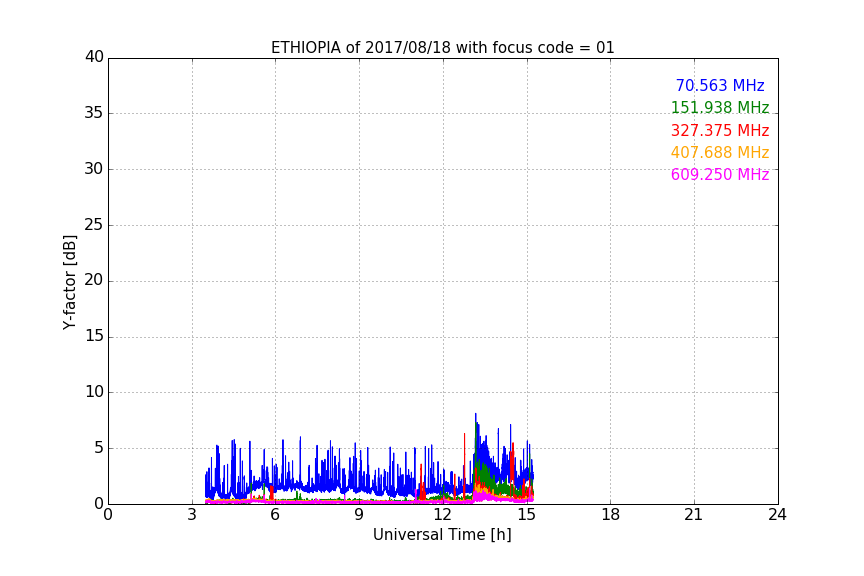Image resolution: width=864 pixels, height=576 pixels.
Task: Click the x-axis tick label 3
Action: [x=192, y=515]
